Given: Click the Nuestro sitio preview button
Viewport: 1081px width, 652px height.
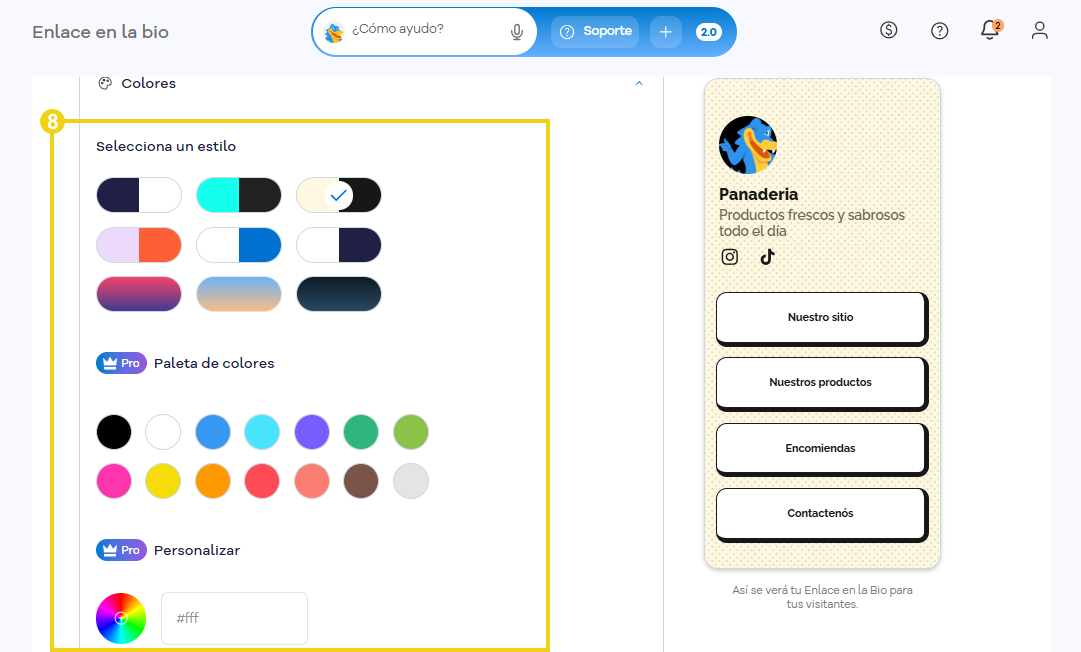Looking at the screenshot, I should tap(822, 318).
